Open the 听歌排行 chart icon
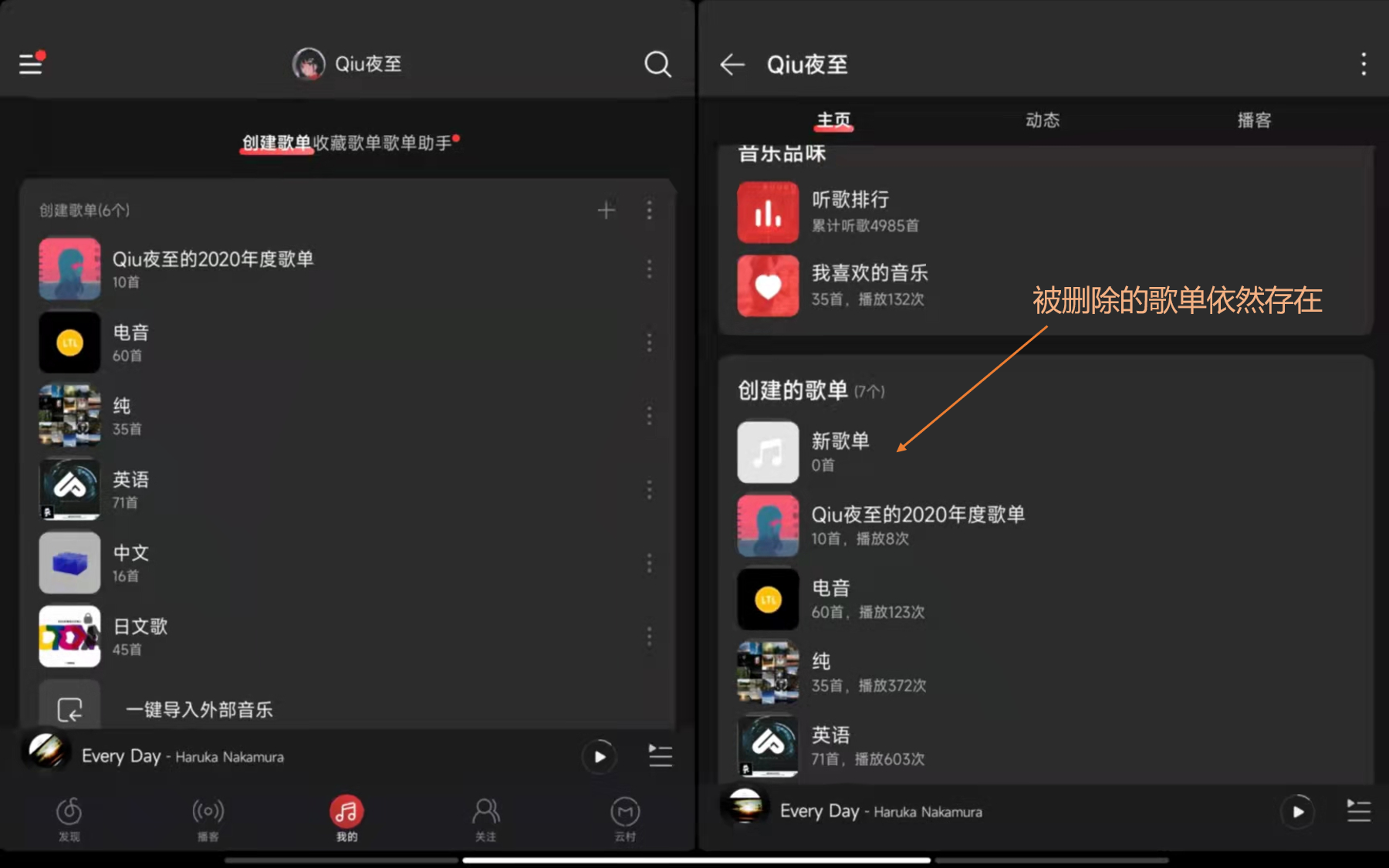This screenshot has height=868, width=1389. coord(767,212)
